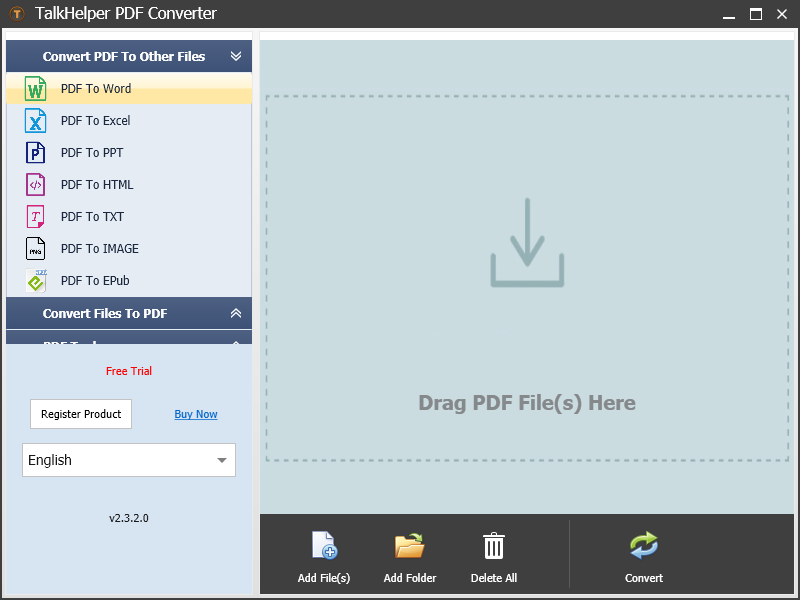The width and height of the screenshot is (800, 600).
Task: Collapse the Convert PDF To Other Files section
Action: [236, 56]
